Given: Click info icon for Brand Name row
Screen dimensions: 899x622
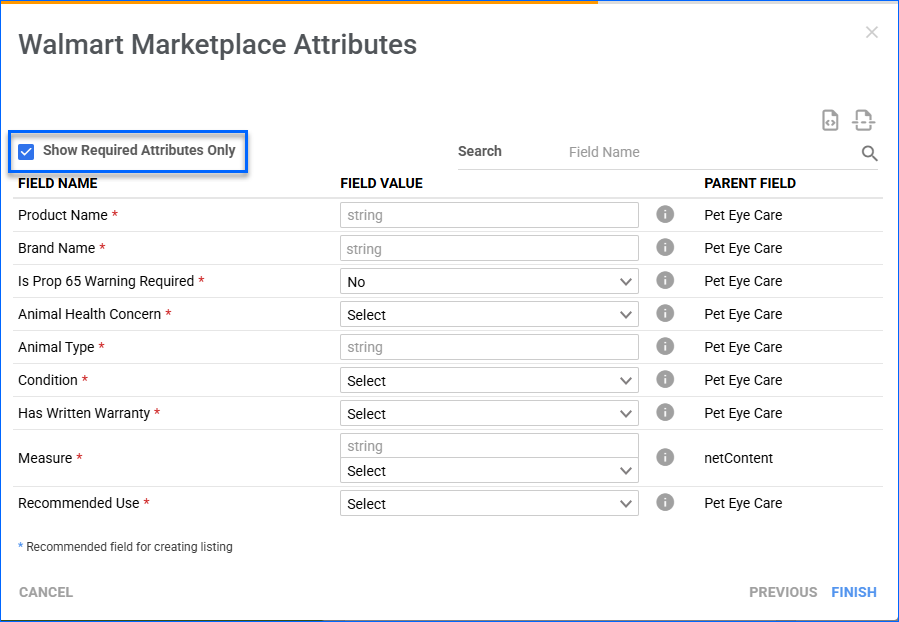Looking at the screenshot, I should [x=665, y=247].
